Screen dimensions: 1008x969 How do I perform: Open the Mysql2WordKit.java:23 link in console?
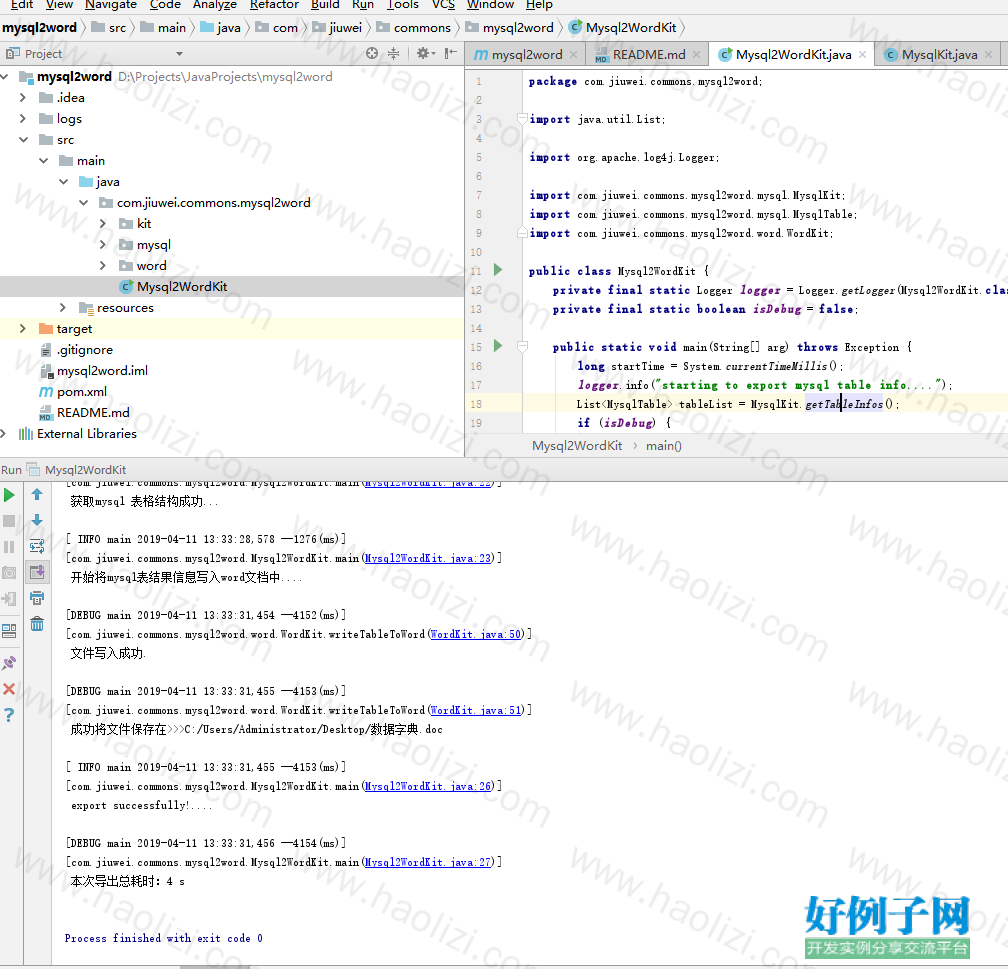point(428,558)
